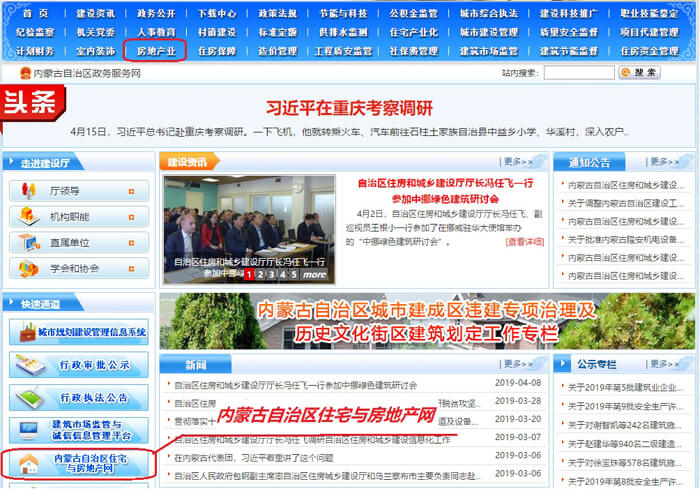Open the 下载中心 menu item
700x491 pixels.
(217, 13)
